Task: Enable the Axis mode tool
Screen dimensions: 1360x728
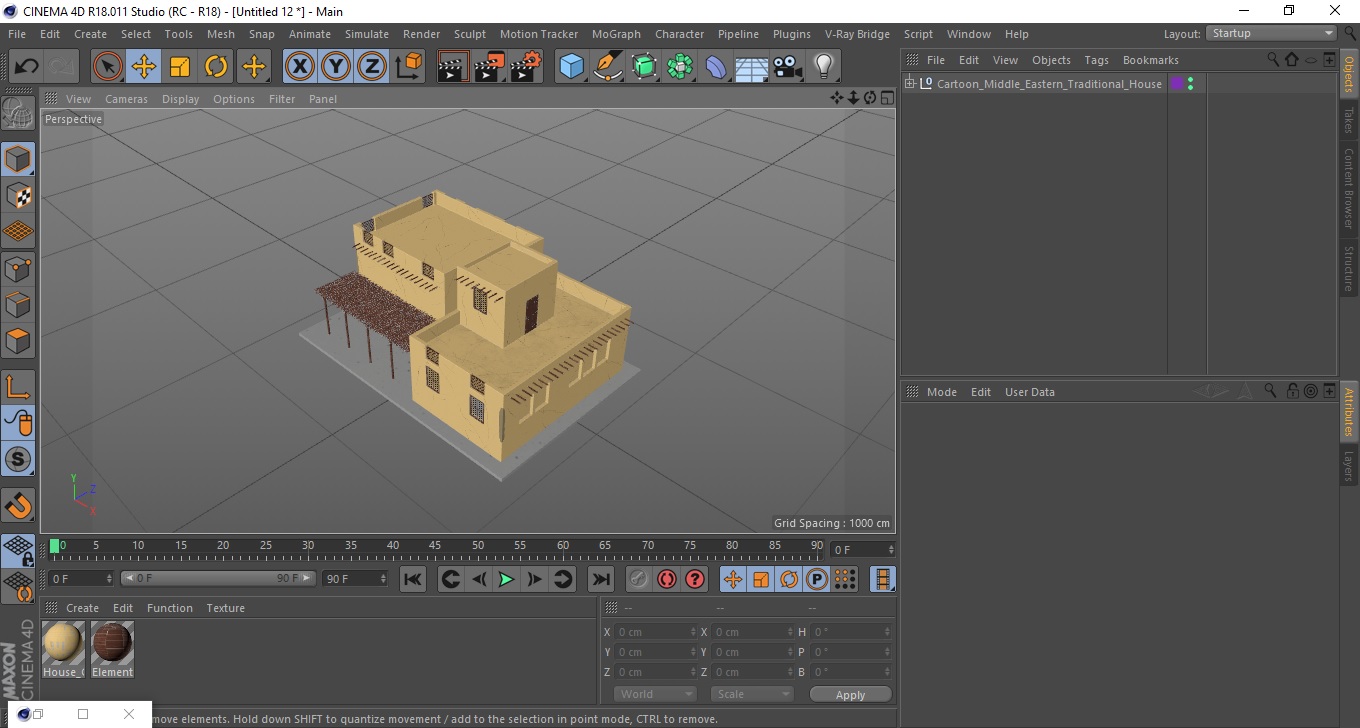Action: [18, 387]
